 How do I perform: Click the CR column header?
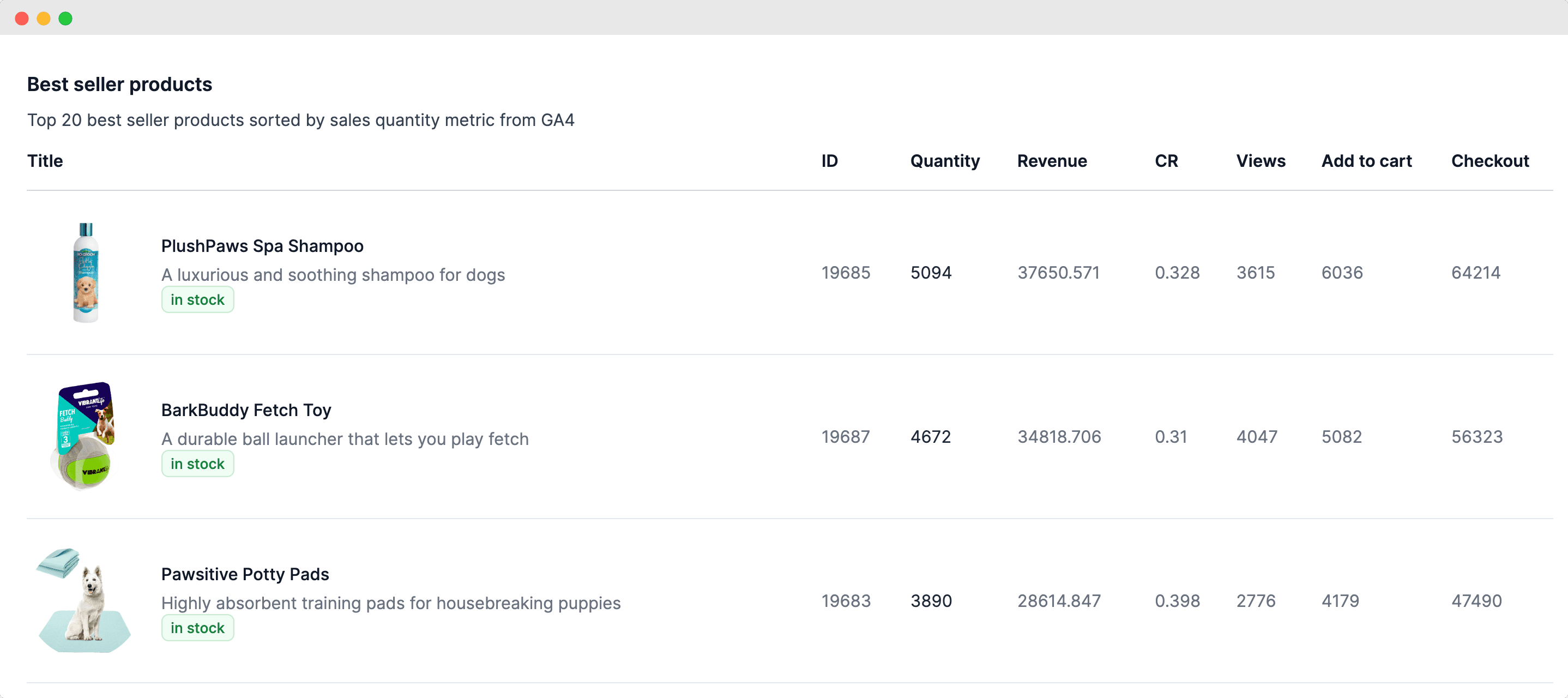1166,161
